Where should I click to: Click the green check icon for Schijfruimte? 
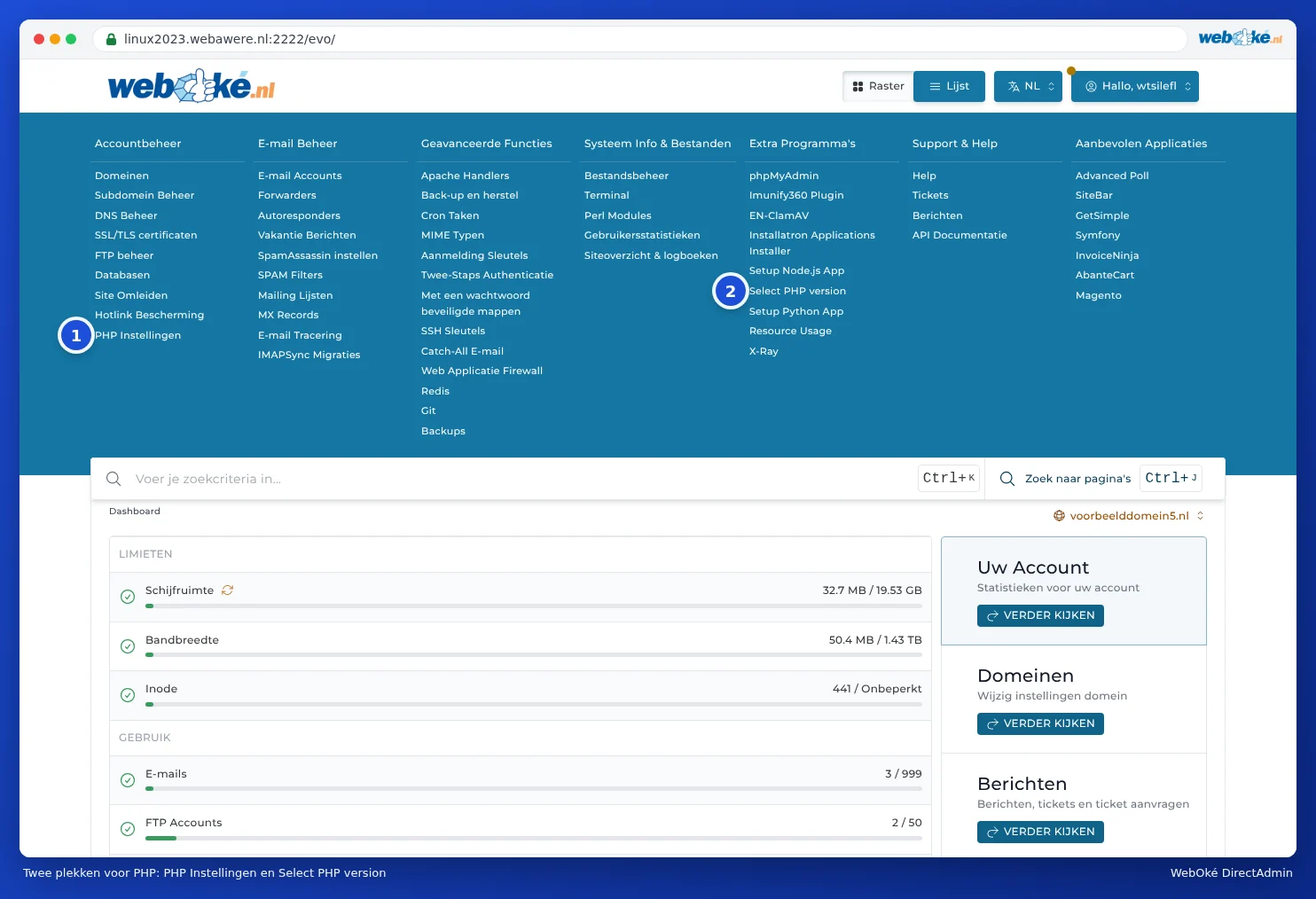(128, 597)
